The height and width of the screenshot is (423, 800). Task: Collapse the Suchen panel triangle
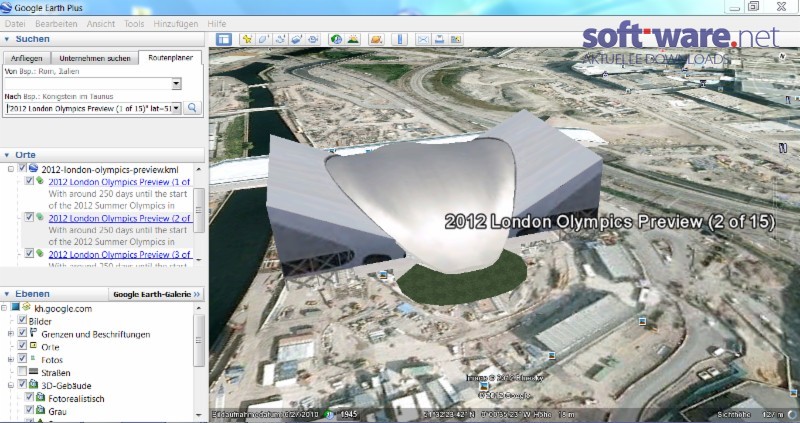pyautogui.click(x=7, y=39)
